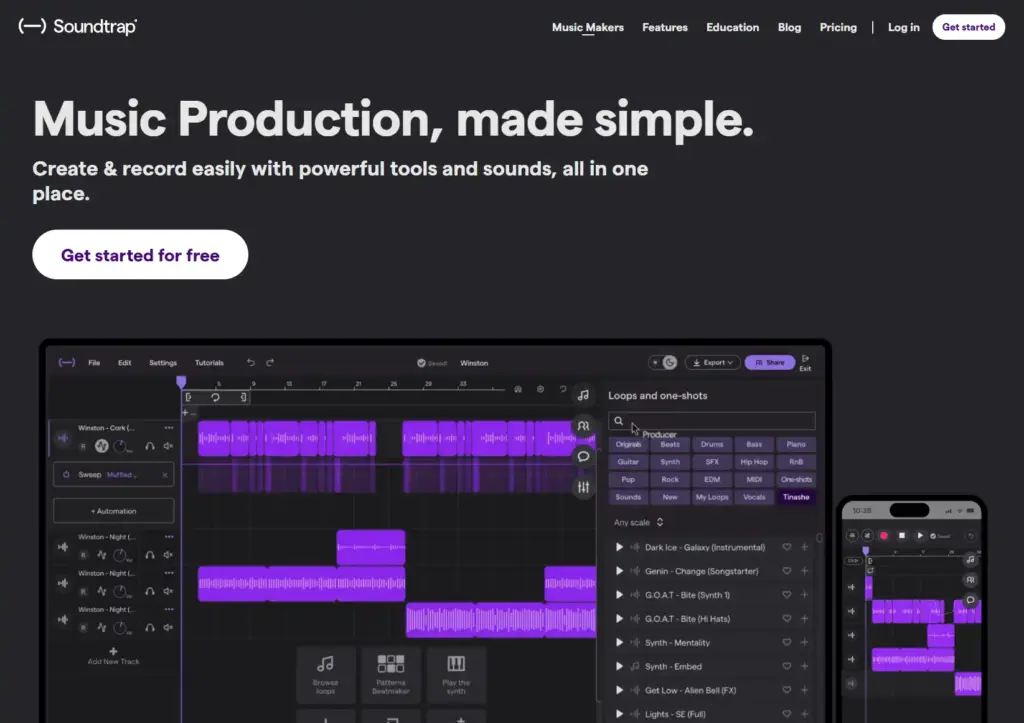Preview the Get Low - Alien Bell loop

[x=619, y=690]
